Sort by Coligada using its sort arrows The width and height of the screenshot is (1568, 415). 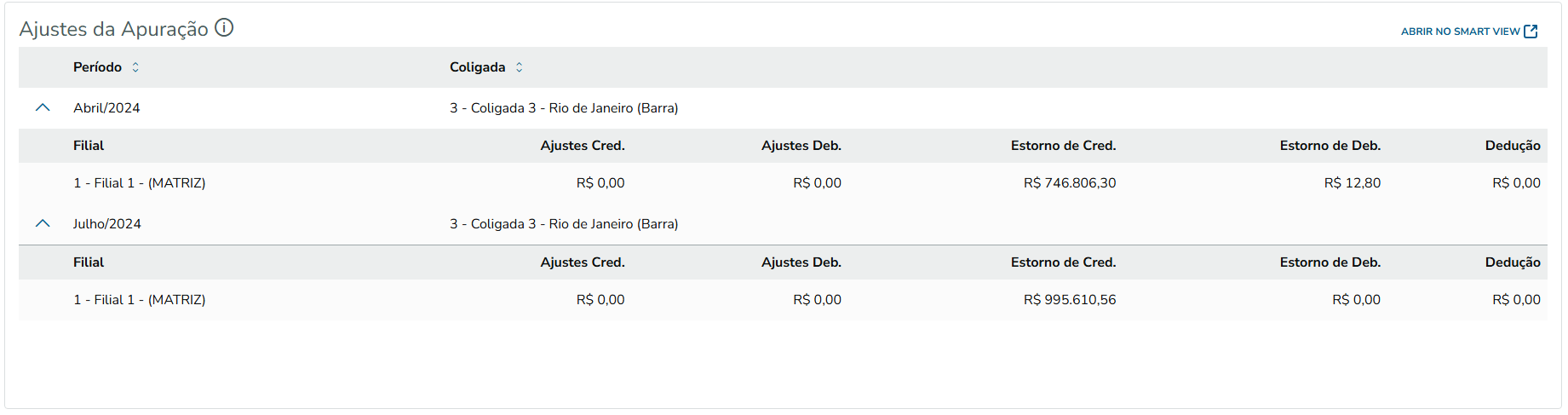pyautogui.click(x=519, y=67)
